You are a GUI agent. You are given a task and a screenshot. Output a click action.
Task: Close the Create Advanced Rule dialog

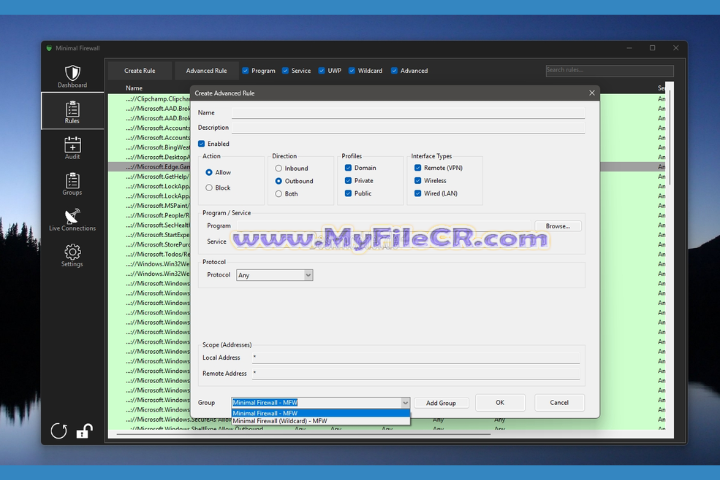[x=592, y=93]
